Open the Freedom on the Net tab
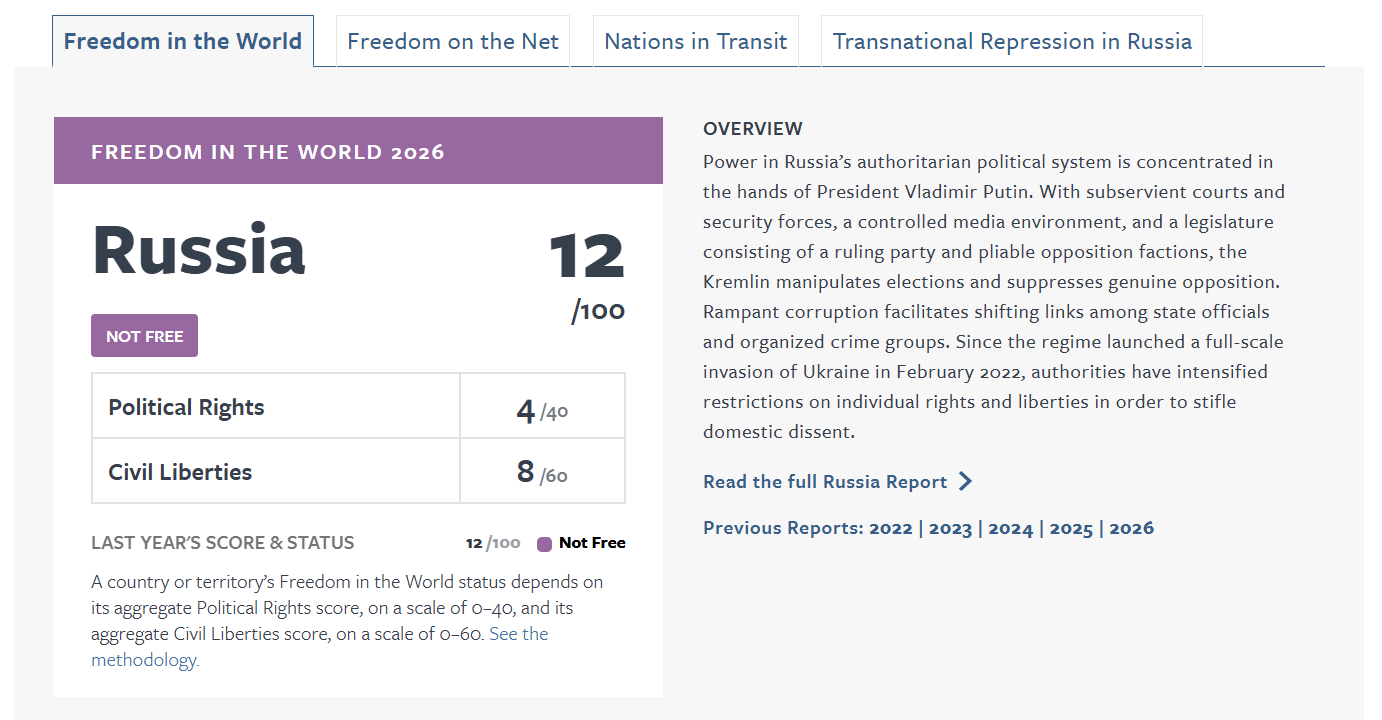 coord(453,42)
